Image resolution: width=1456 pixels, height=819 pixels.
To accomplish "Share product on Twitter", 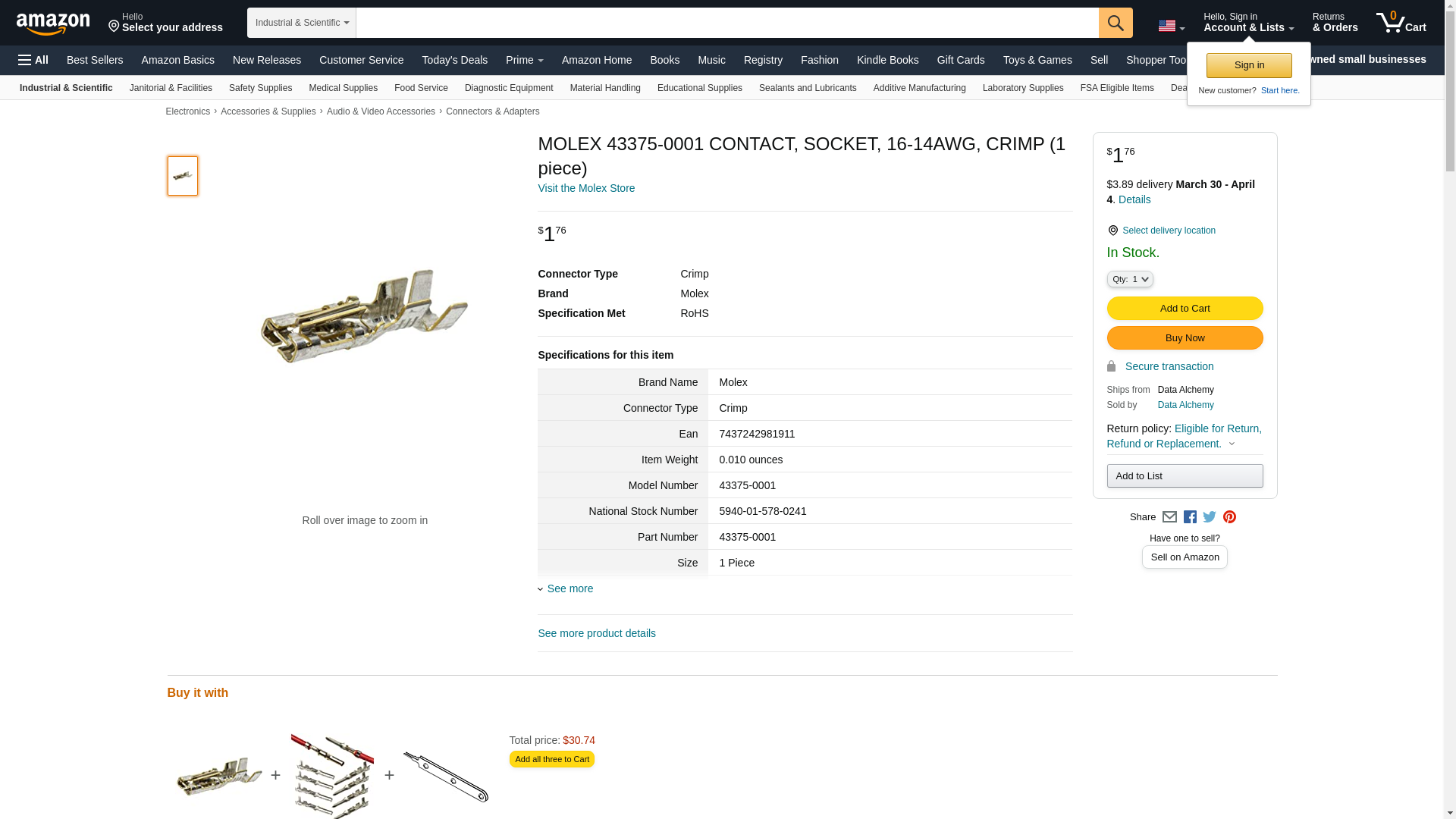I will (1210, 517).
